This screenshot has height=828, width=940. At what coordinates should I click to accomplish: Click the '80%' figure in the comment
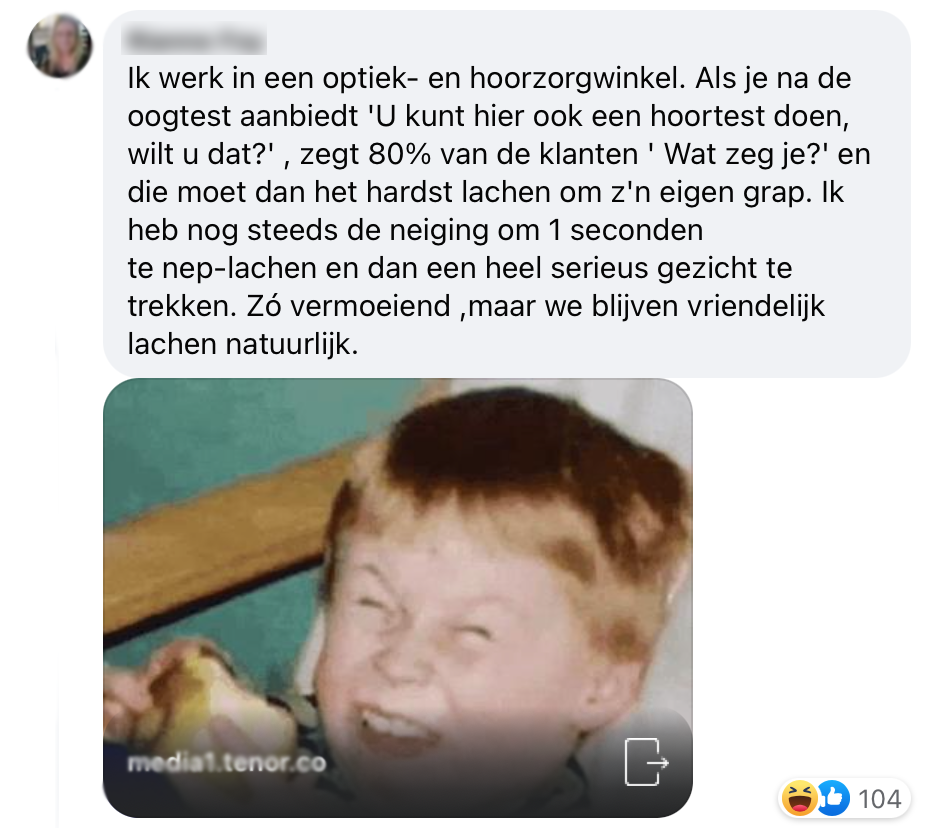400,154
